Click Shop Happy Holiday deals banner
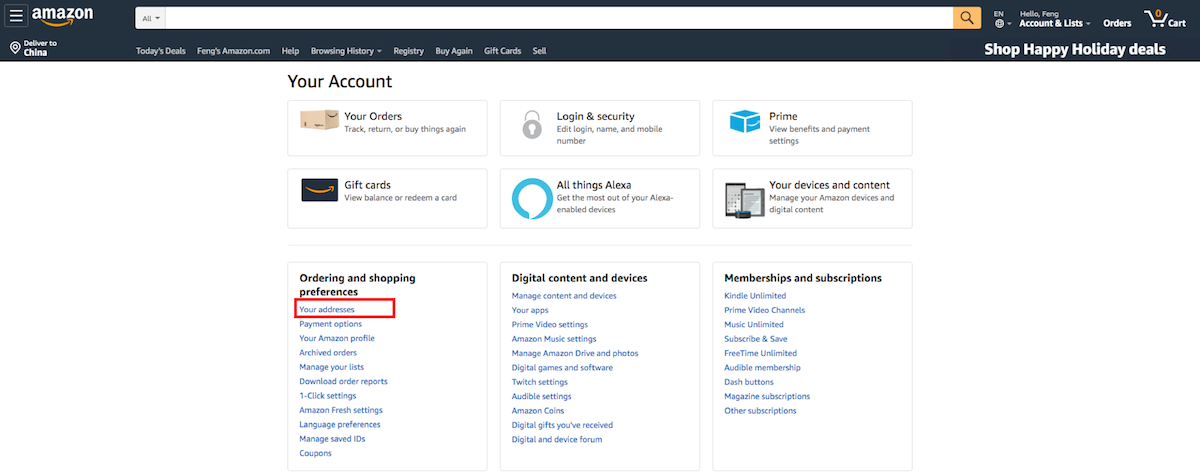1200x476 pixels. 1075,49
